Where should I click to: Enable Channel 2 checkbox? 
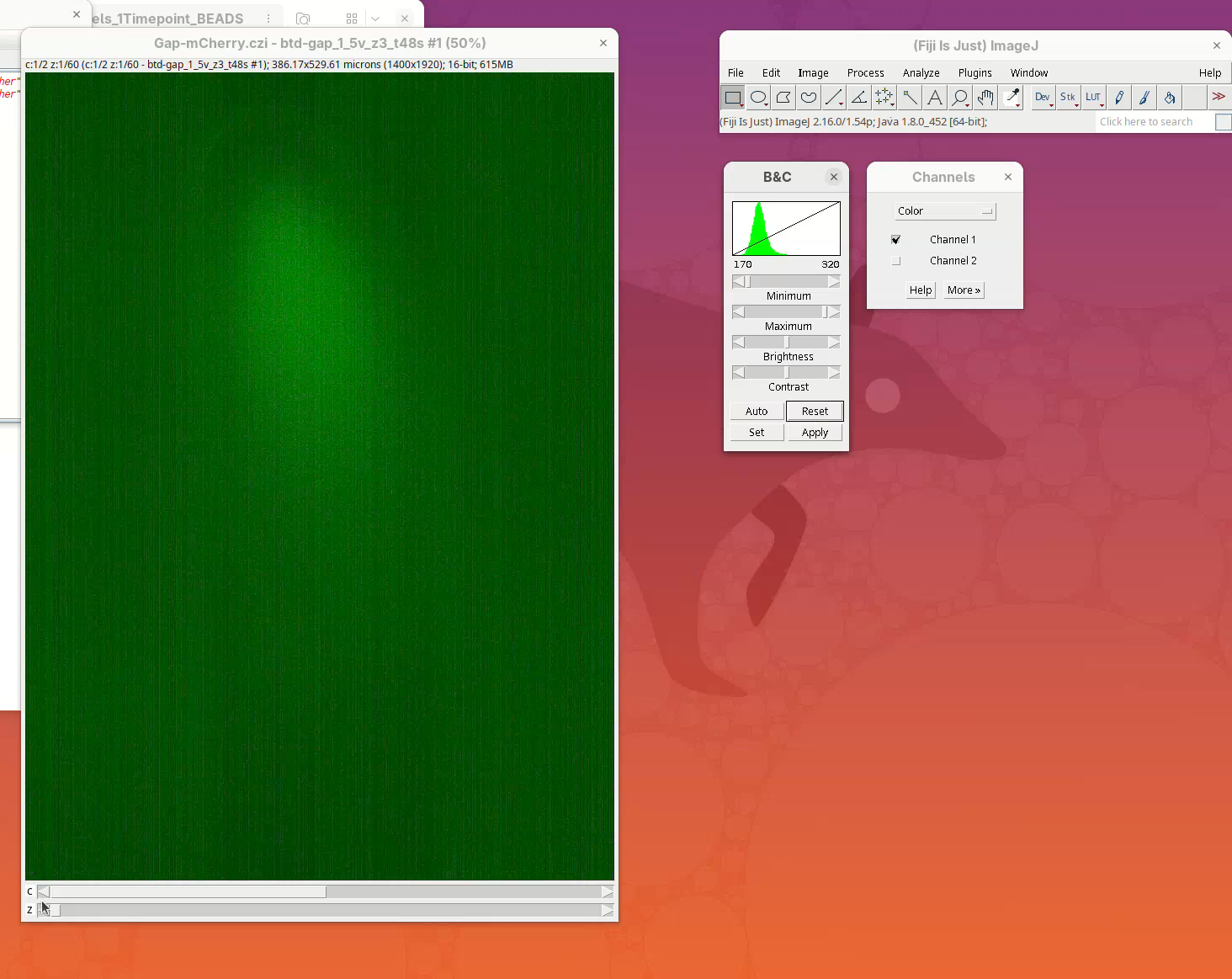click(896, 261)
